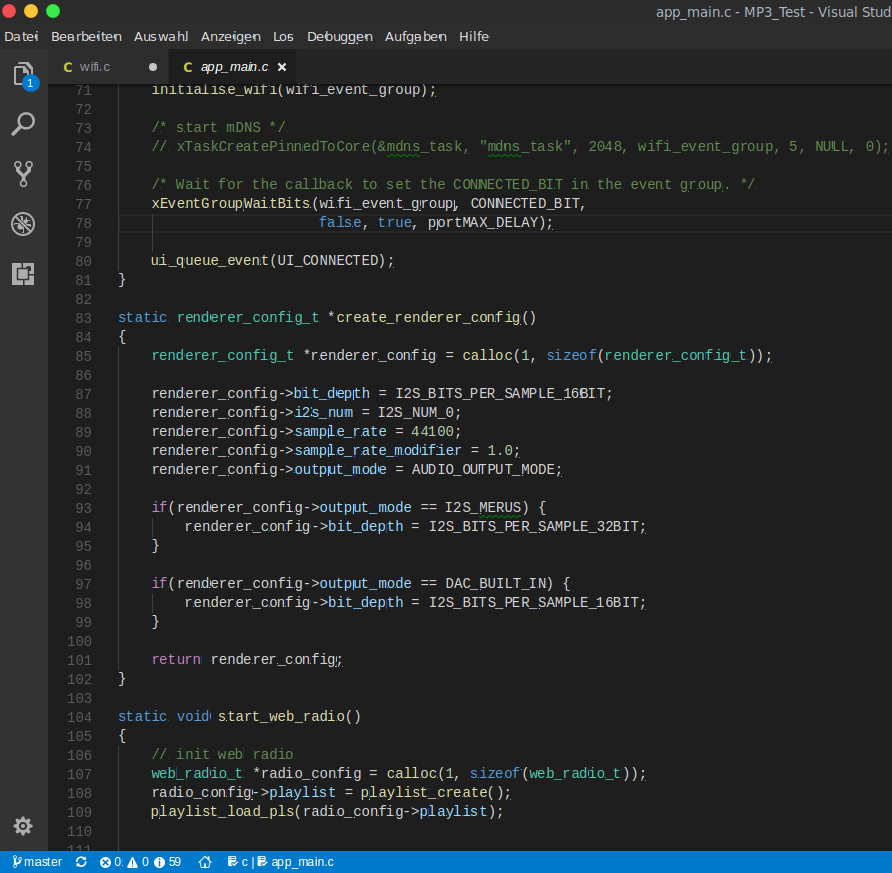Click the info 59 notification indicator
The image size is (892, 873).
pyautogui.click(x=164, y=861)
